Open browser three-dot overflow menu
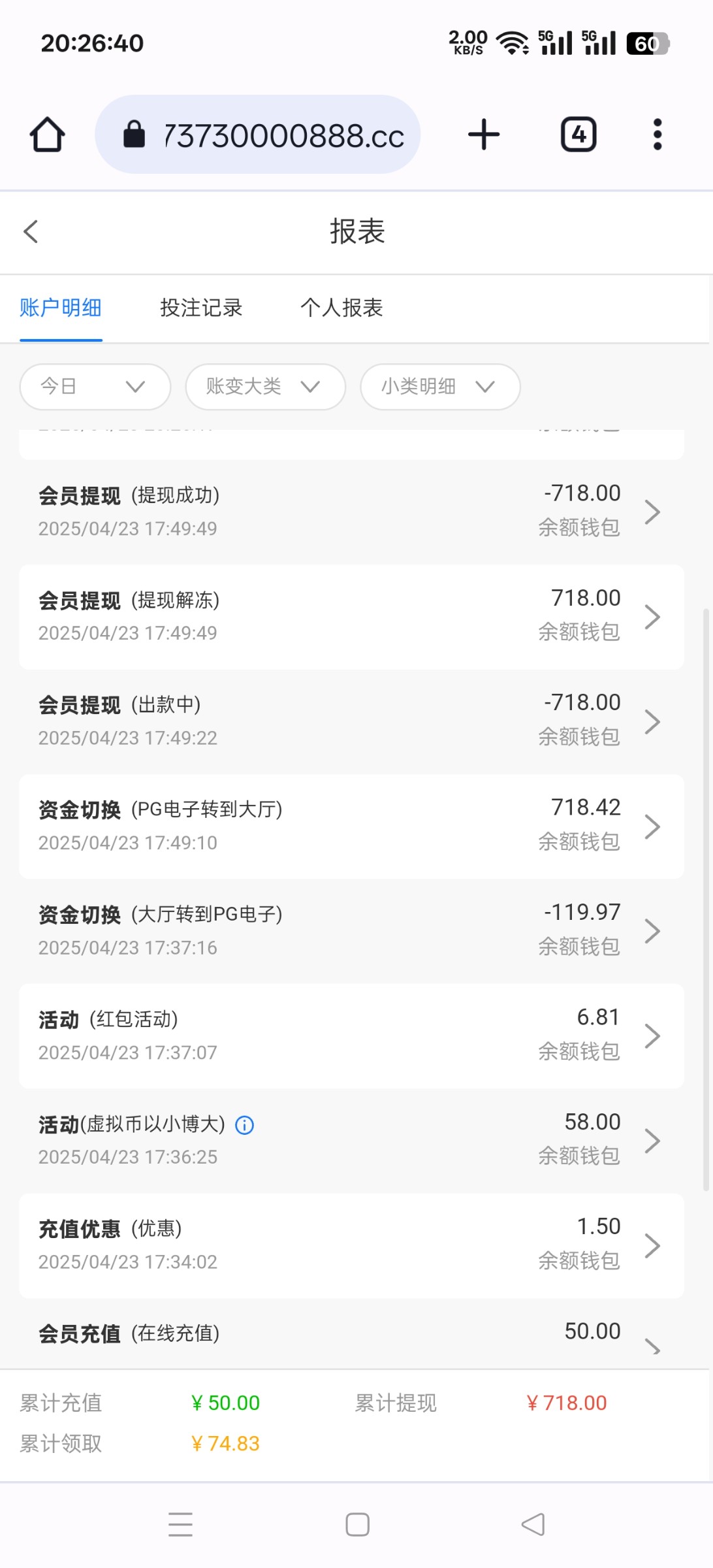The image size is (713, 1568). 657,135
